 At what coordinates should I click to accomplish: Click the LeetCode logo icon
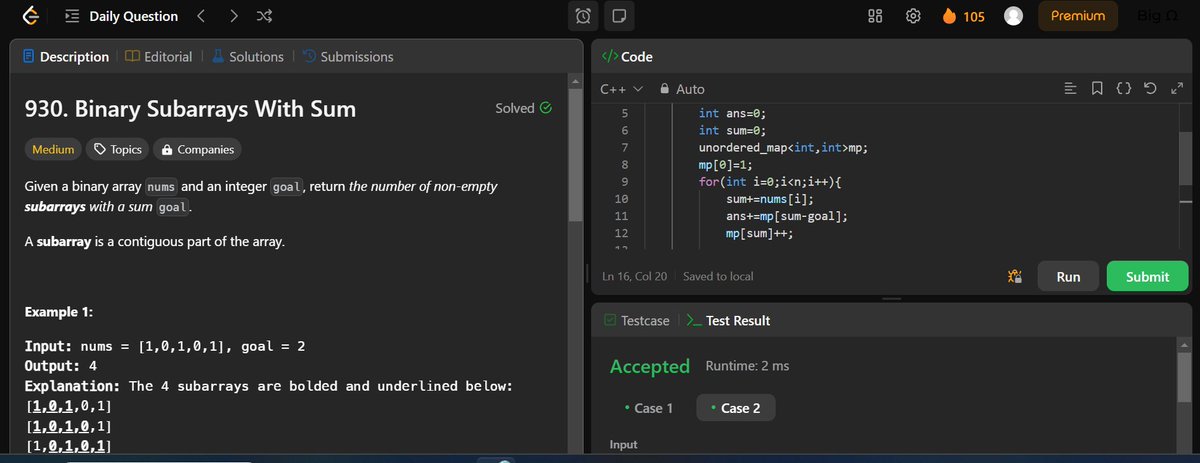click(31, 16)
